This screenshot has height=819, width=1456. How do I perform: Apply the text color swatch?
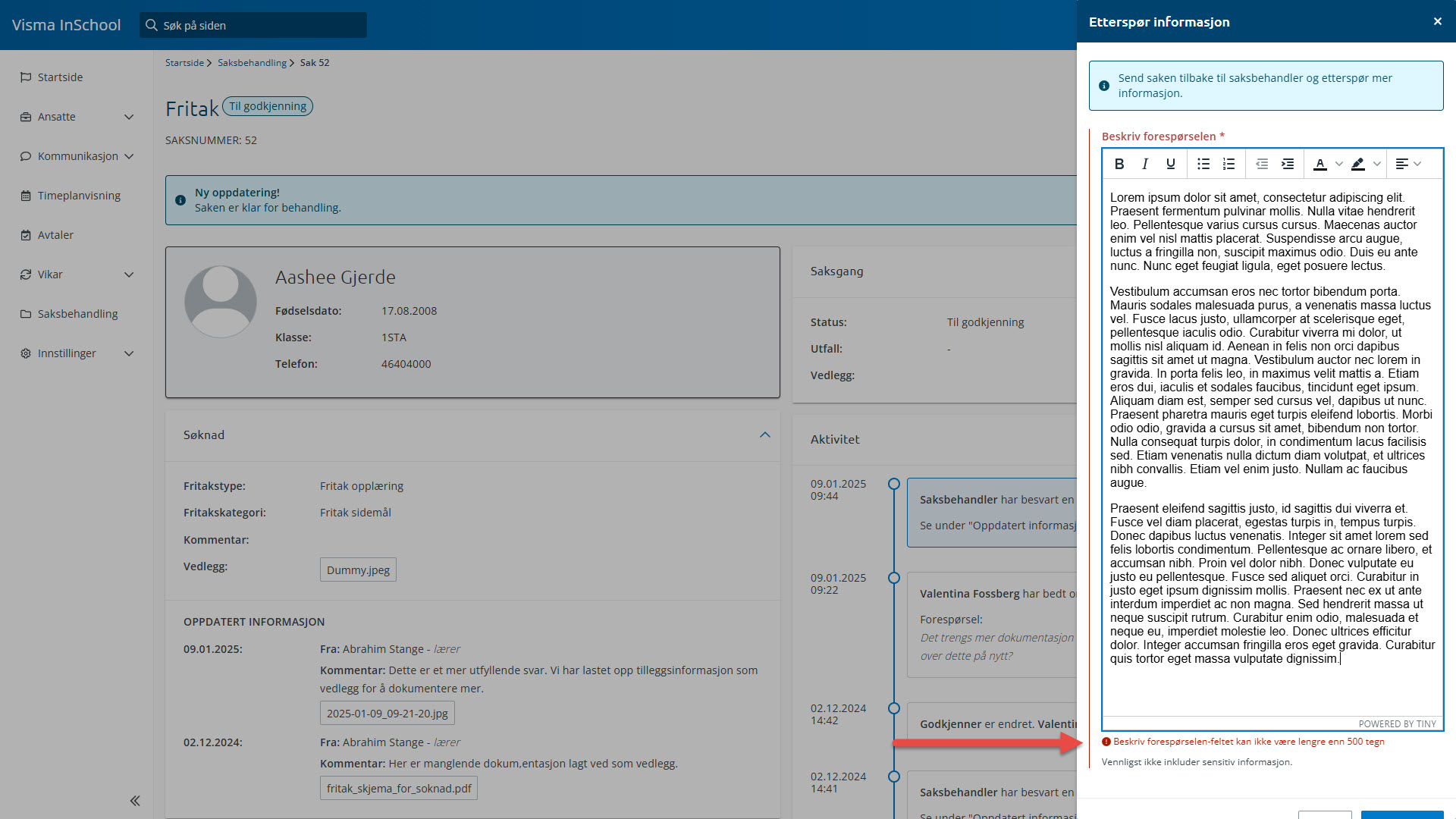[1320, 164]
